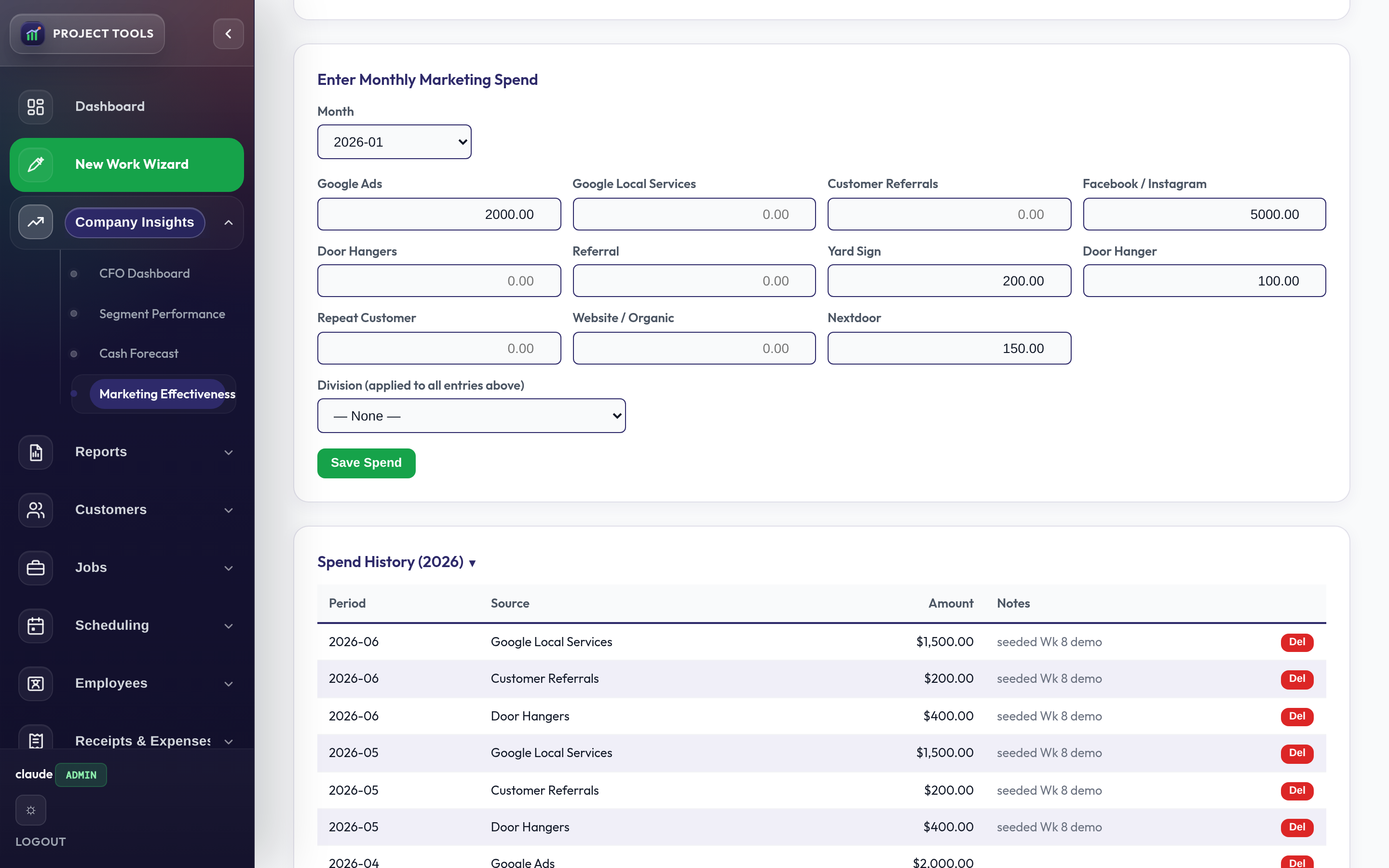Click the Google Local Services spend field

tap(694, 214)
